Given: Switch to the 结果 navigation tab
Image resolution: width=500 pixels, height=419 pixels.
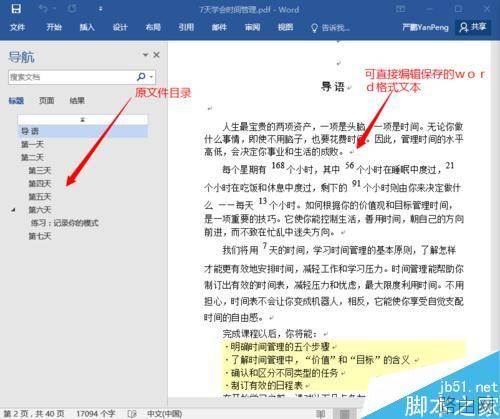Looking at the screenshot, I should tap(77, 100).
